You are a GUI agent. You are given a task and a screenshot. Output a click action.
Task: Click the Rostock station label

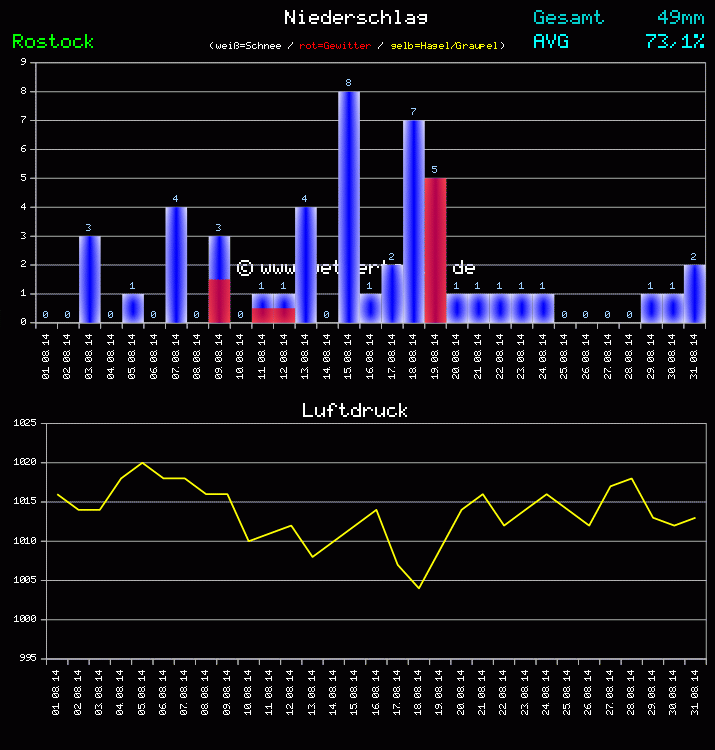point(53,41)
